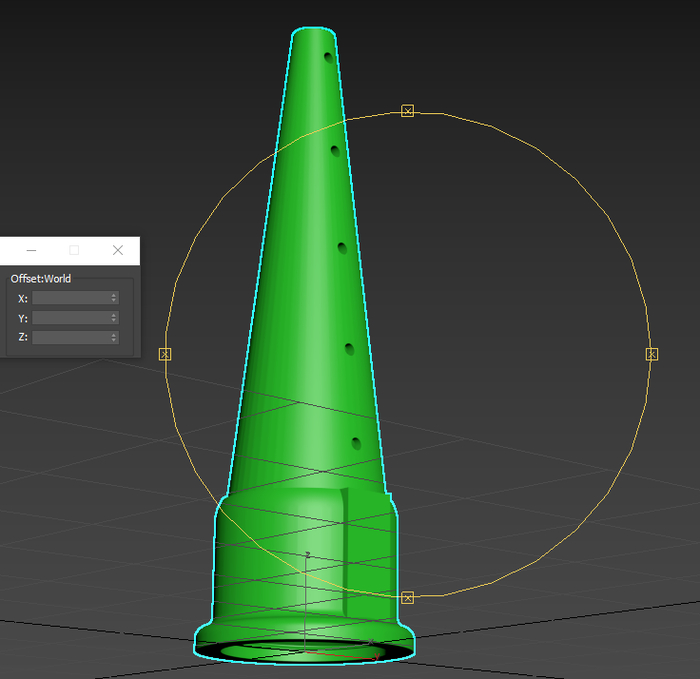Click the Offset:World group label

pyautogui.click(x=41, y=279)
